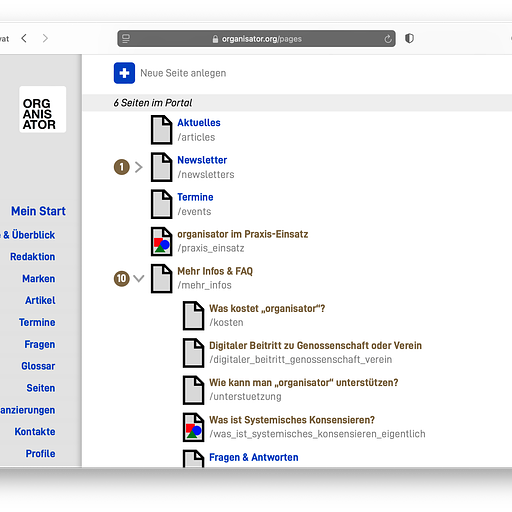This screenshot has width=512, height=512.
Task: Click the /digitaler_beitritt_genossenschaft_verein path
Action: (301, 360)
